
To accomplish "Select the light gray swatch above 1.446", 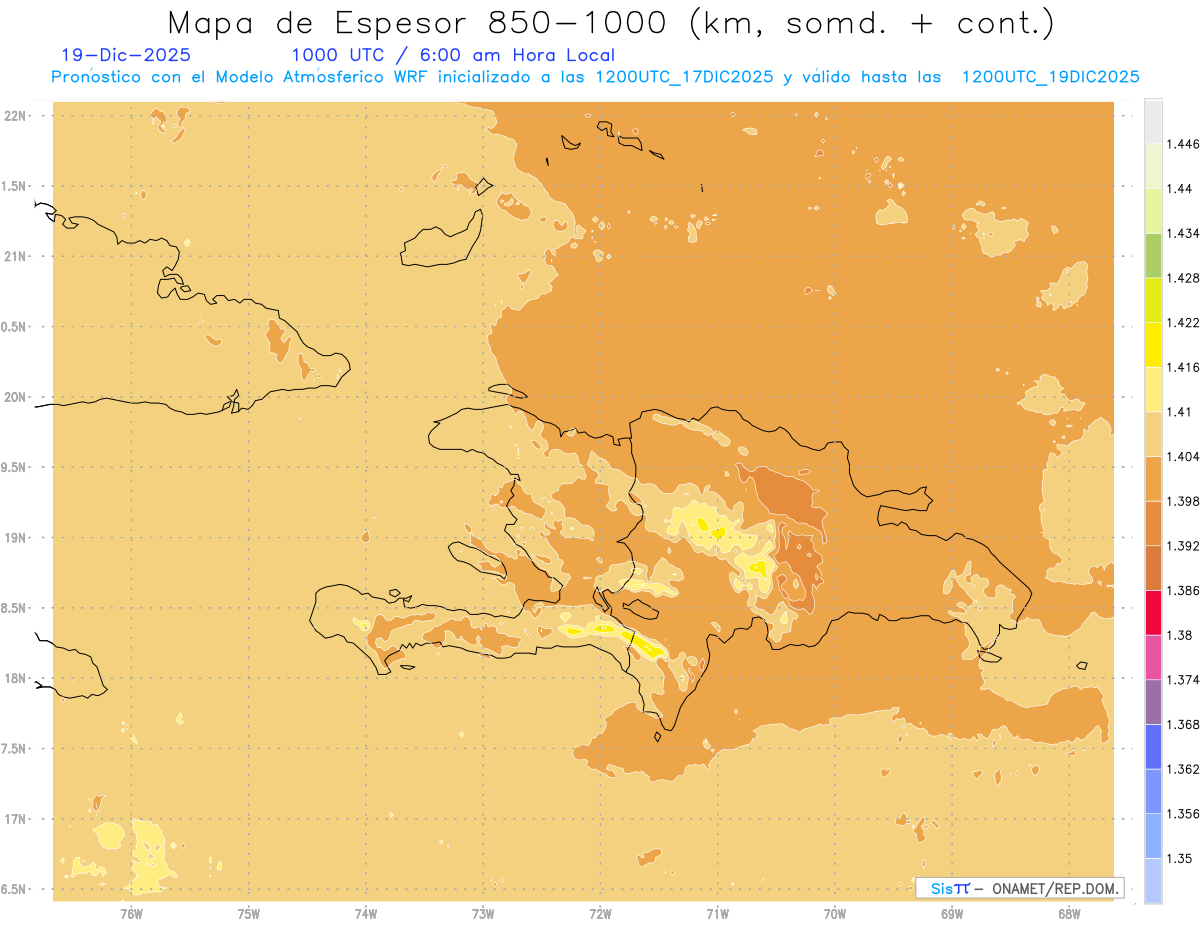I will 1153,122.
